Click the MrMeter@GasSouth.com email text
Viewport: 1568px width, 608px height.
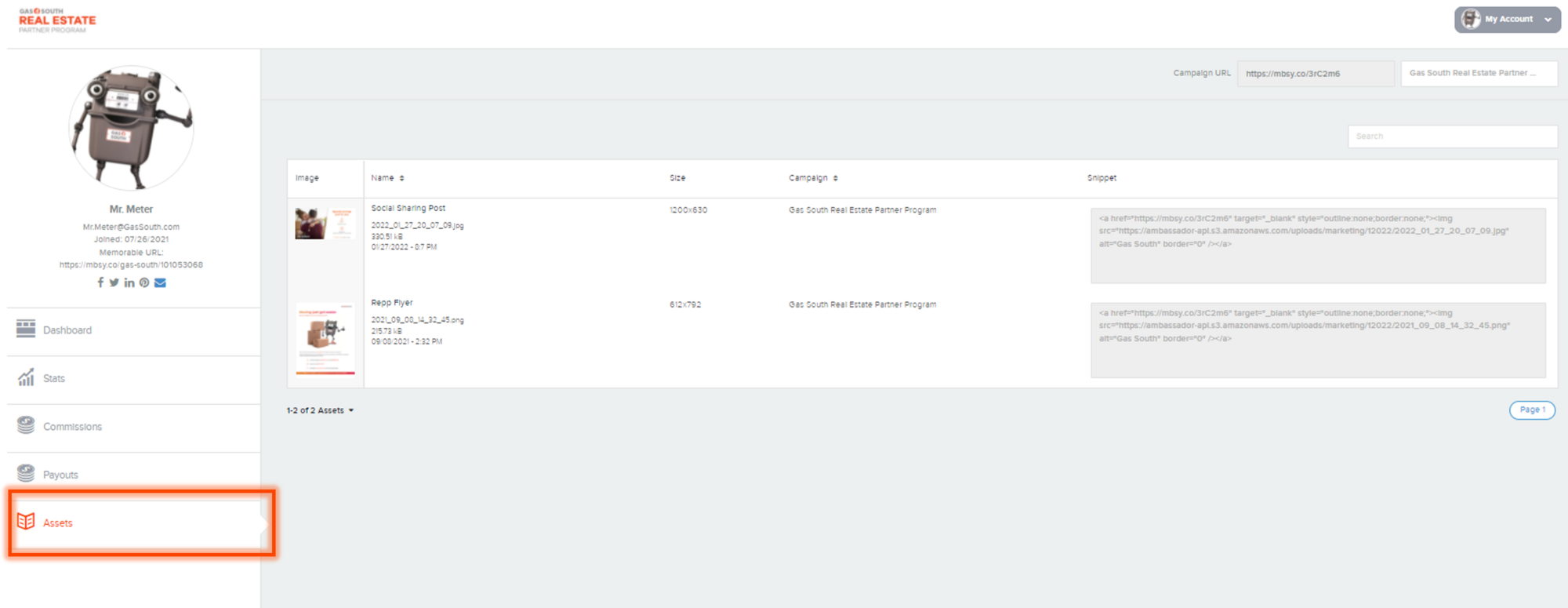coord(131,228)
